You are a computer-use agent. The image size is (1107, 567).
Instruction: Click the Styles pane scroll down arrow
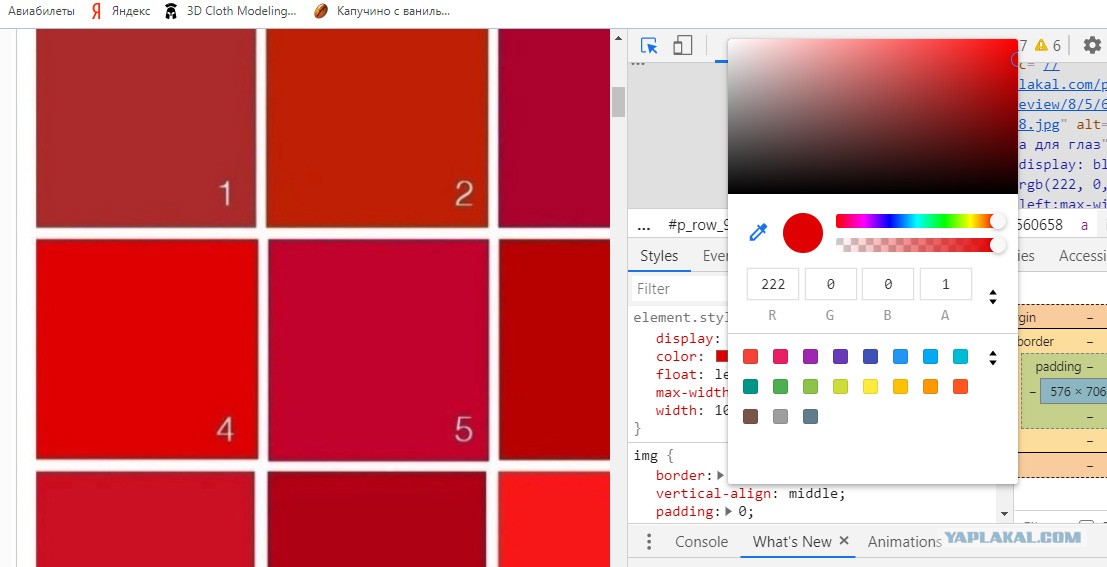point(1004,513)
